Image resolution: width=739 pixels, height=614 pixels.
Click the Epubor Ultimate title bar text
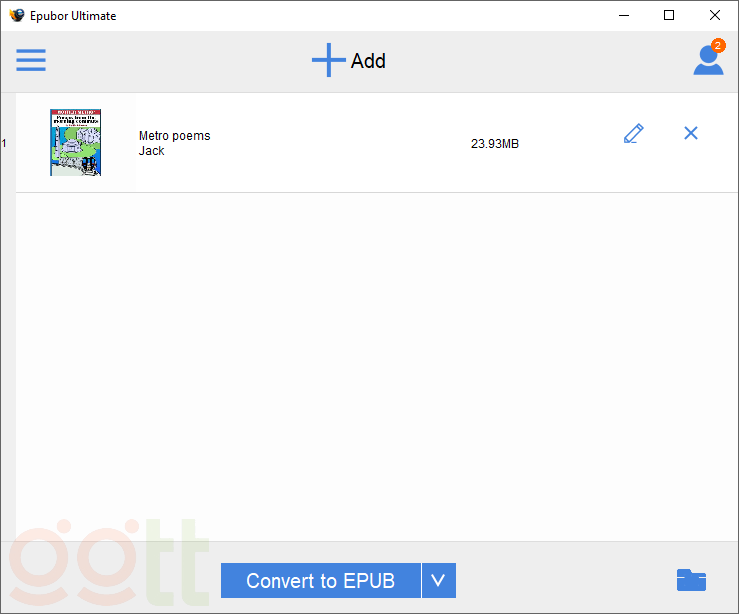pos(73,16)
